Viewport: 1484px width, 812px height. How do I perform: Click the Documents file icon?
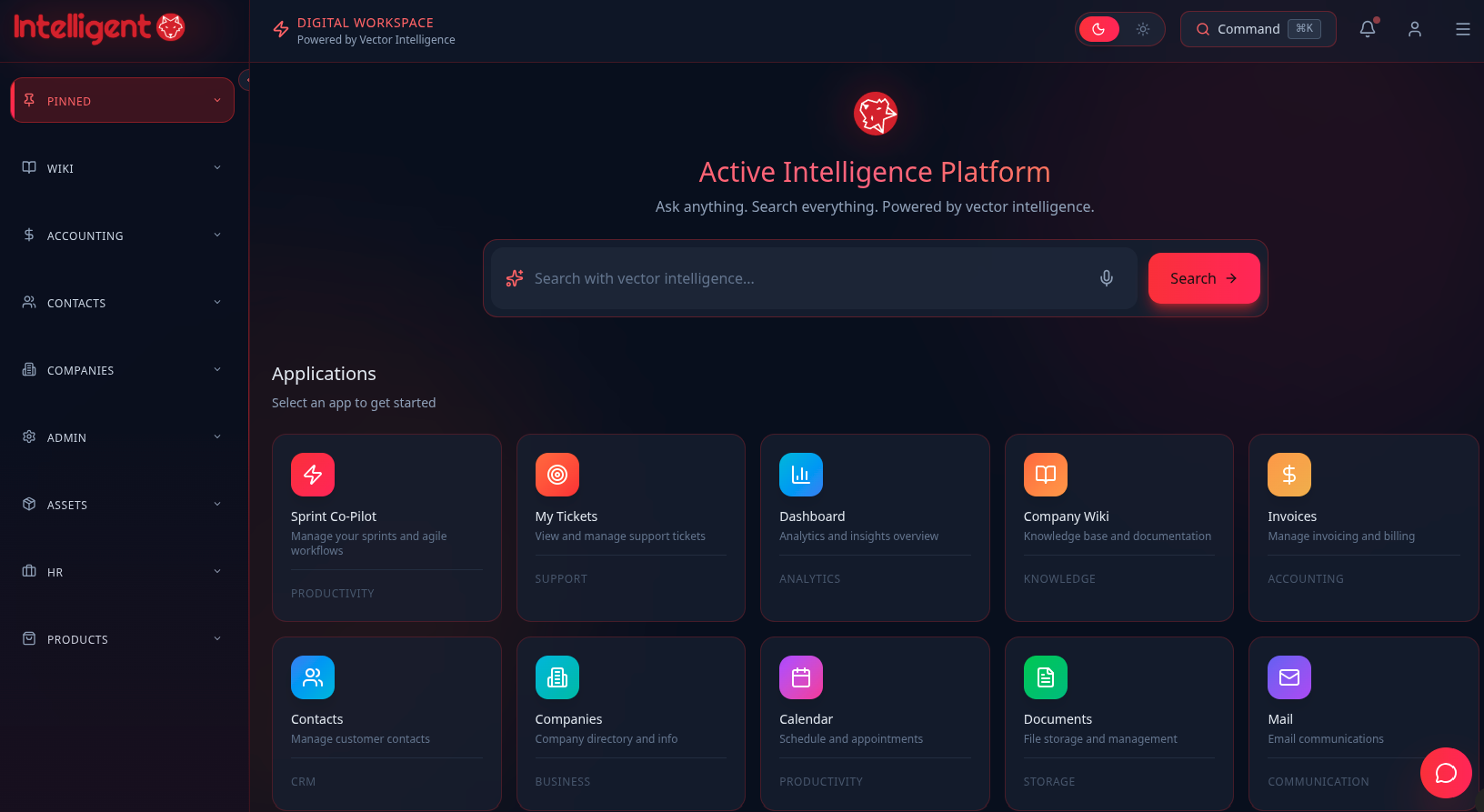coord(1045,677)
